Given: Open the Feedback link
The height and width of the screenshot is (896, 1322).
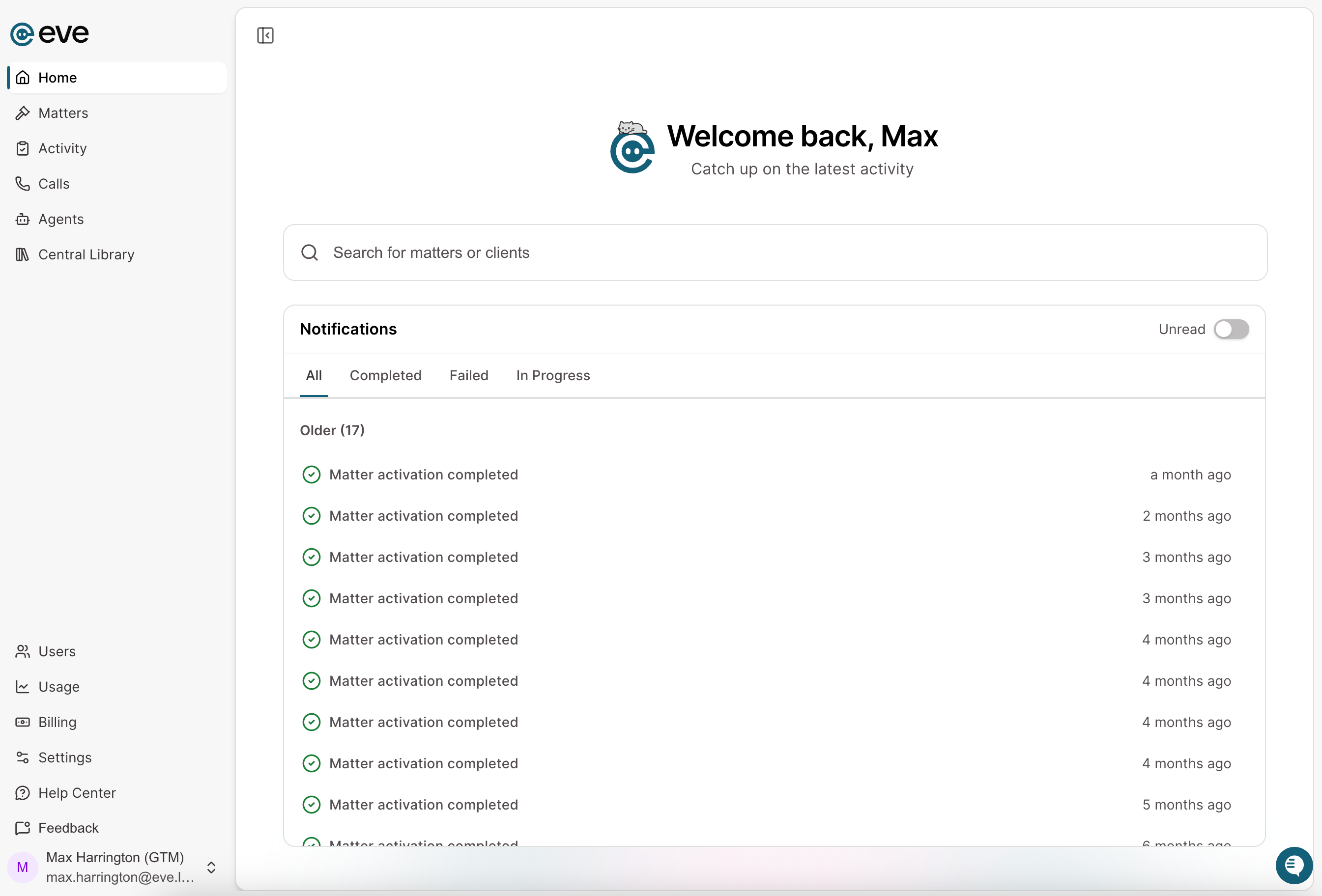Looking at the screenshot, I should 116,828.
